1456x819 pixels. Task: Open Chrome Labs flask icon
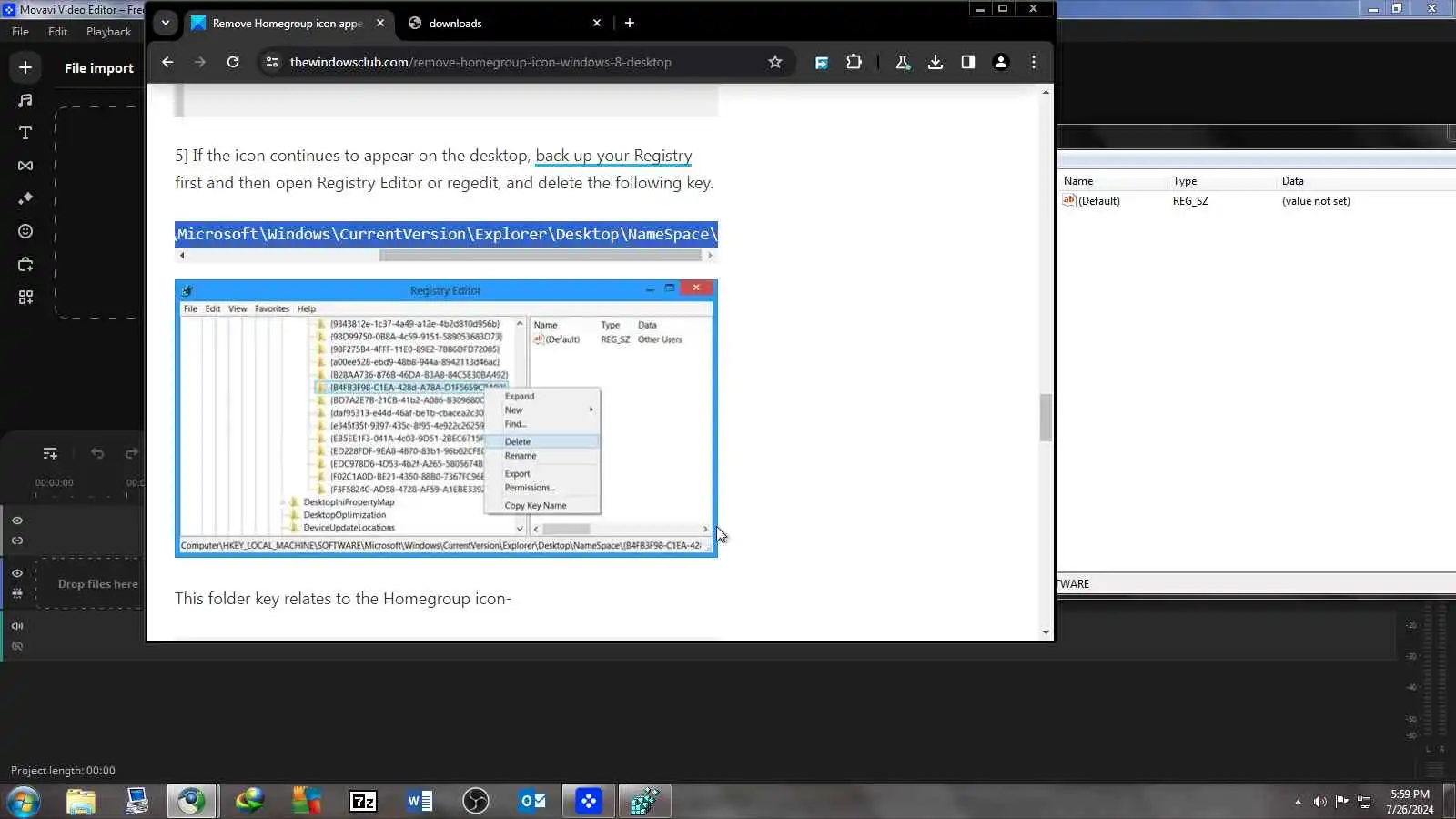[903, 62]
